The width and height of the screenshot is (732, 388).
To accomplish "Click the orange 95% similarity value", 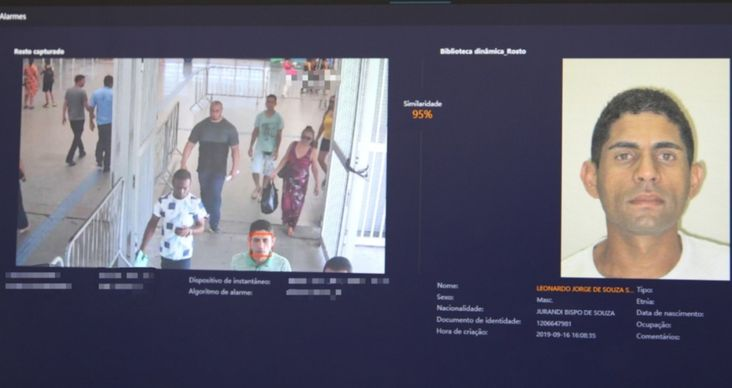I will (422, 114).
